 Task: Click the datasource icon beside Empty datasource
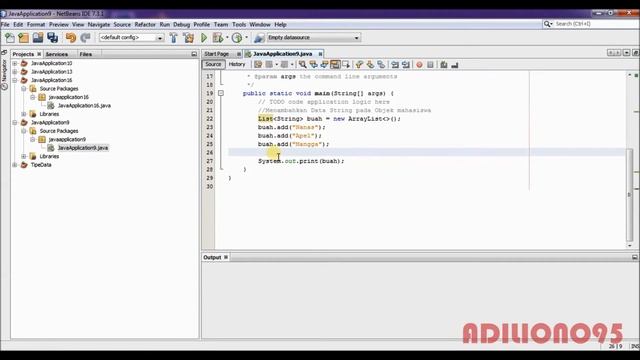[x=259, y=38]
